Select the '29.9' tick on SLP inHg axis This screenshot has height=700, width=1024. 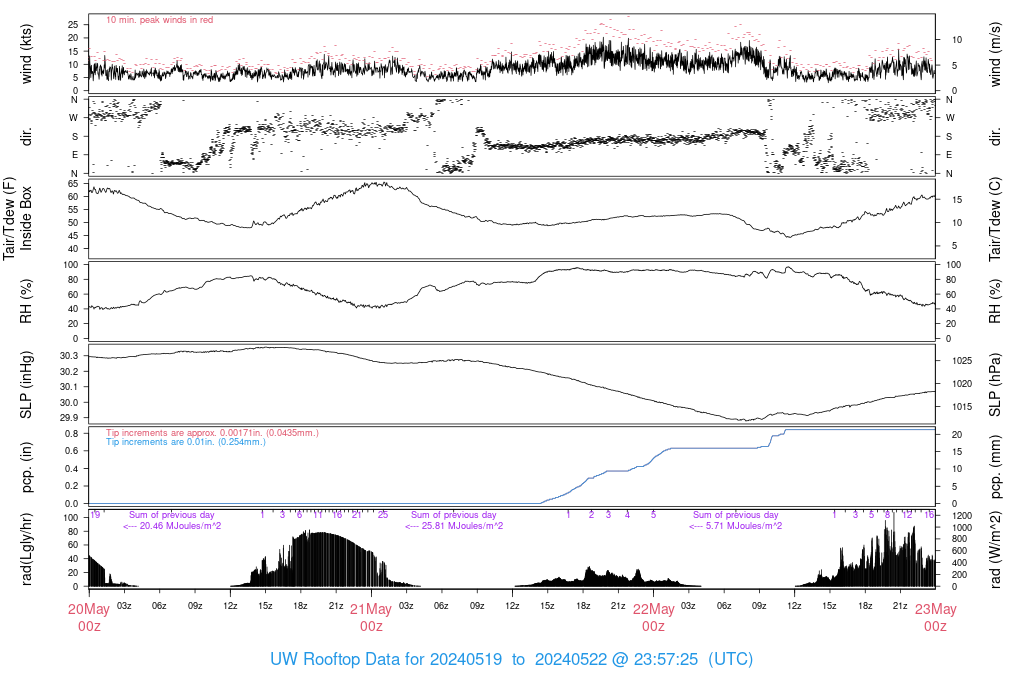point(69,418)
